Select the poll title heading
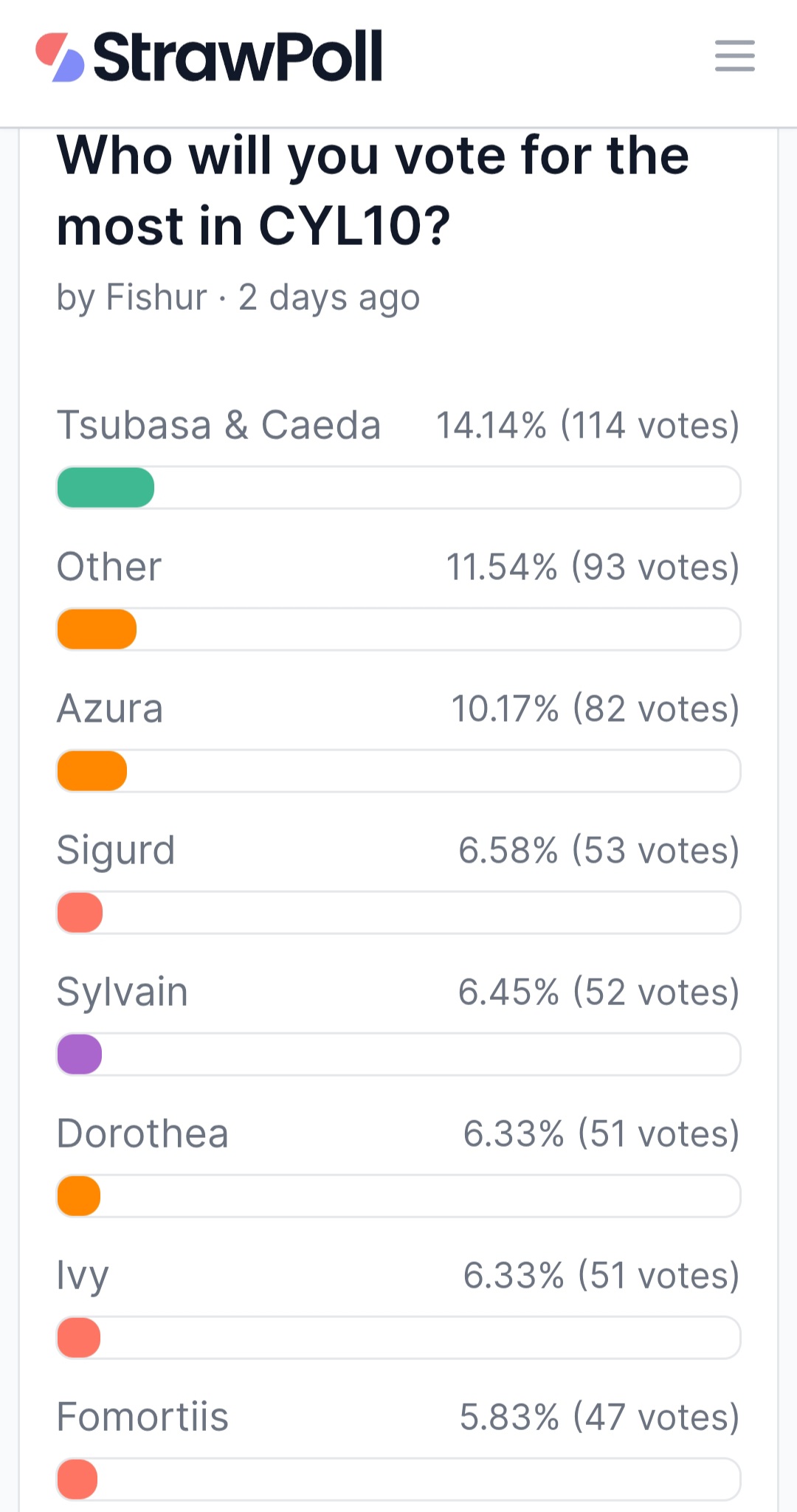 point(373,190)
